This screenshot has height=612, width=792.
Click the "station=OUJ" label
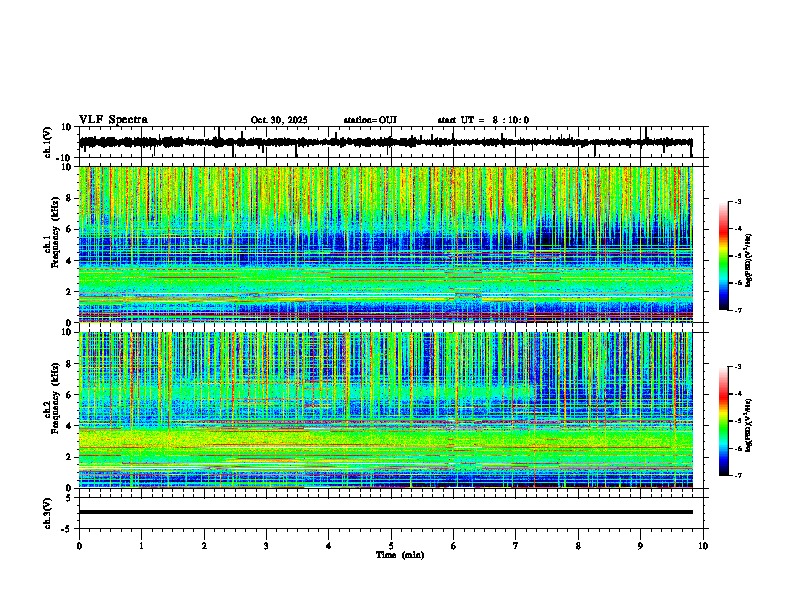coord(370,120)
